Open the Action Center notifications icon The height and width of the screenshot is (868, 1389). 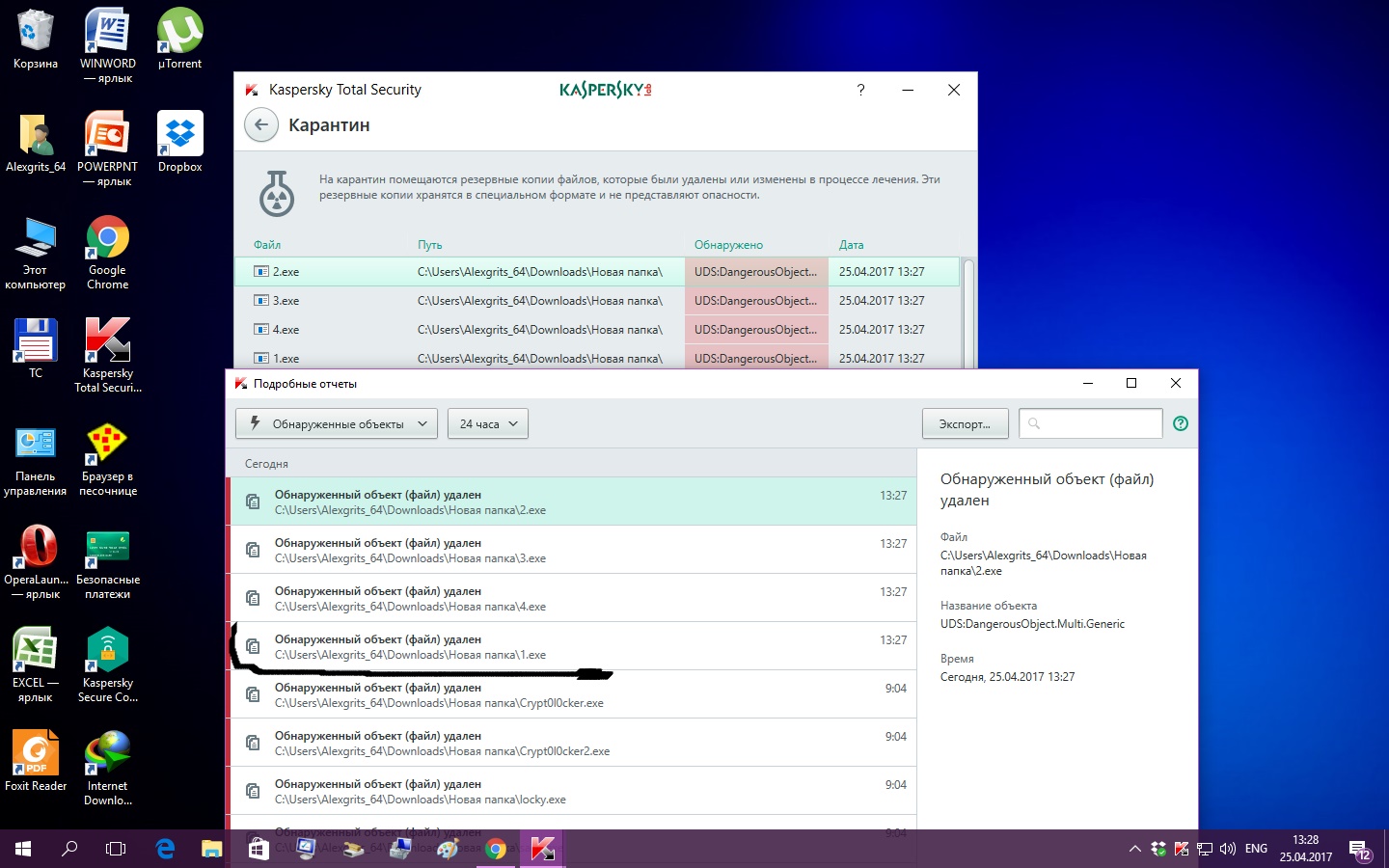1360,849
